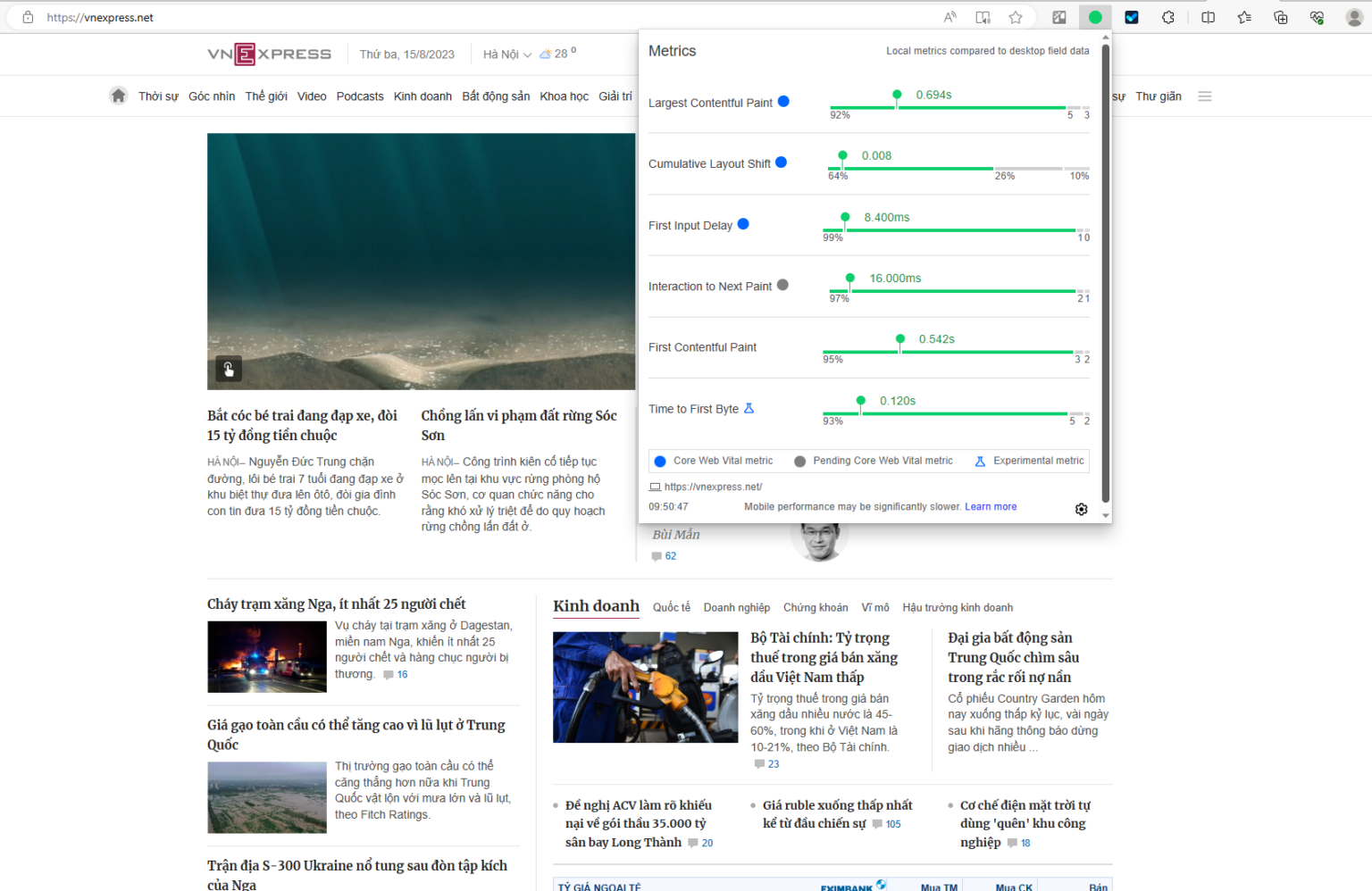Click the grey square extension icon

point(1059,17)
